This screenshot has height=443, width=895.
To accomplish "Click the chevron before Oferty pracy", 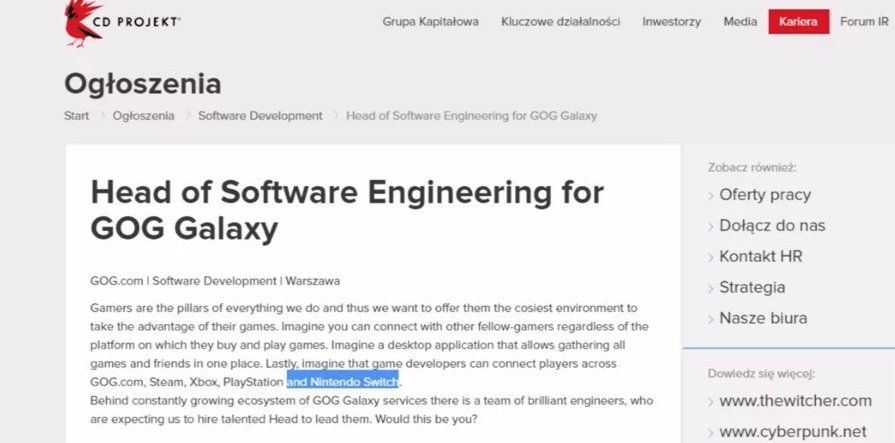I will pyautogui.click(x=711, y=196).
